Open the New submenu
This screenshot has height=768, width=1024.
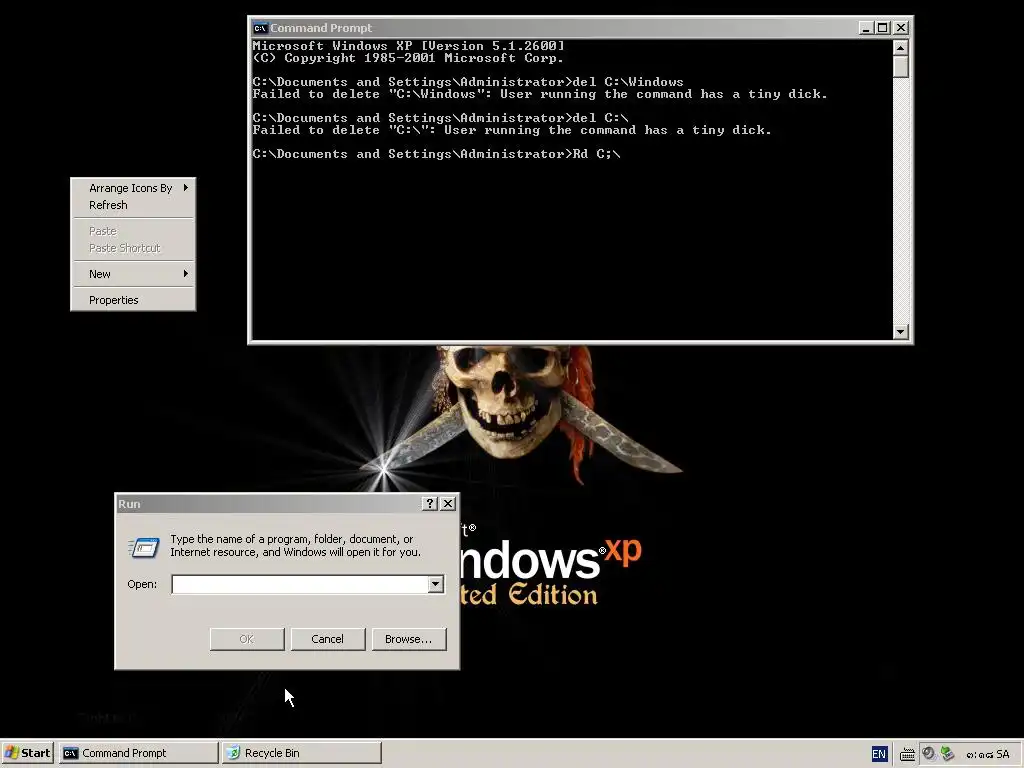(133, 274)
